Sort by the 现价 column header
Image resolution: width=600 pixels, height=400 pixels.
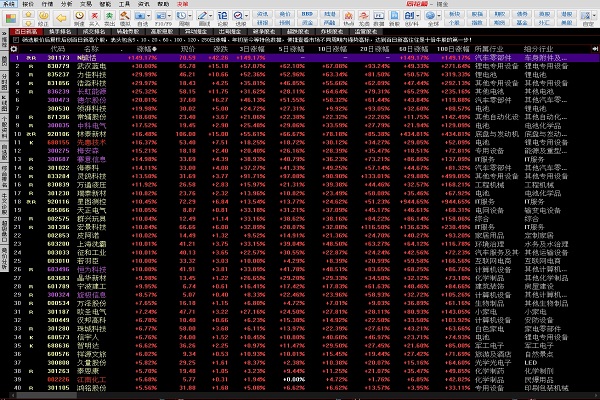pos(188,46)
